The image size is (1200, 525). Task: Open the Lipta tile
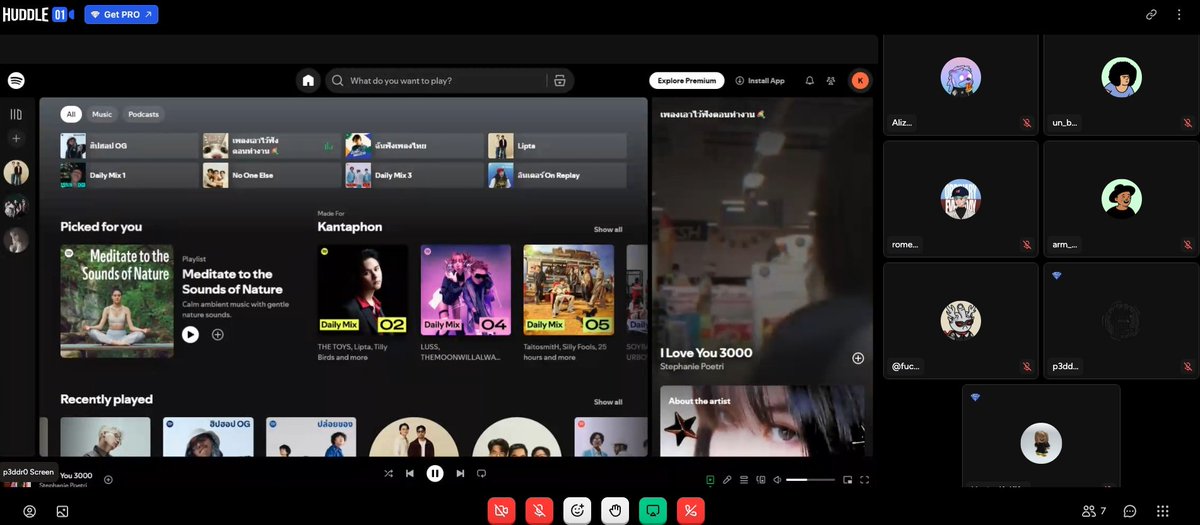pos(557,146)
